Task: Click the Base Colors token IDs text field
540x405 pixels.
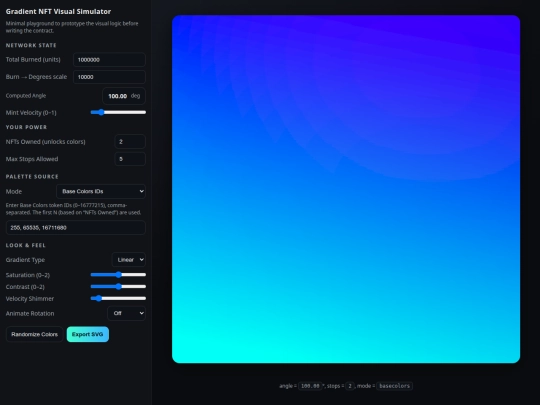Action: point(75,228)
